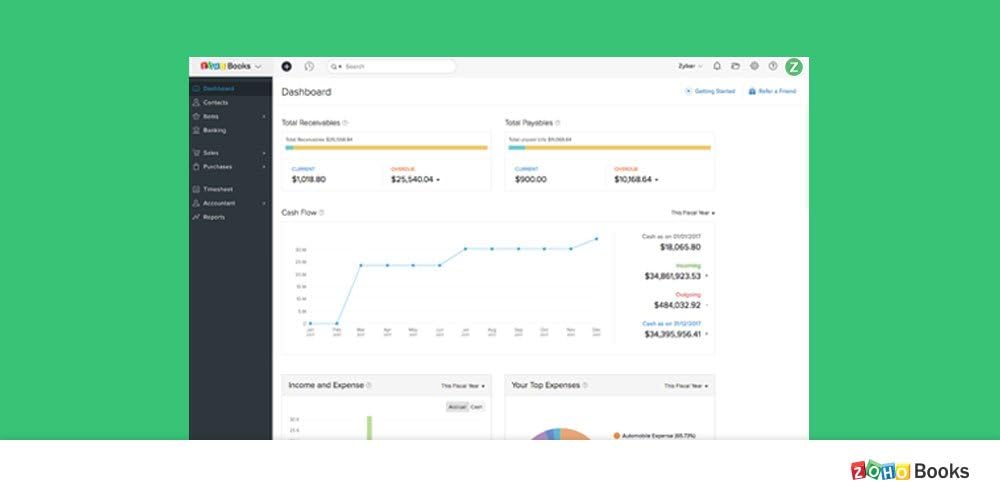Viewport: 1000px width, 482px height.
Task: Click the Outgoing amount $484,032.92
Action: [x=677, y=305]
